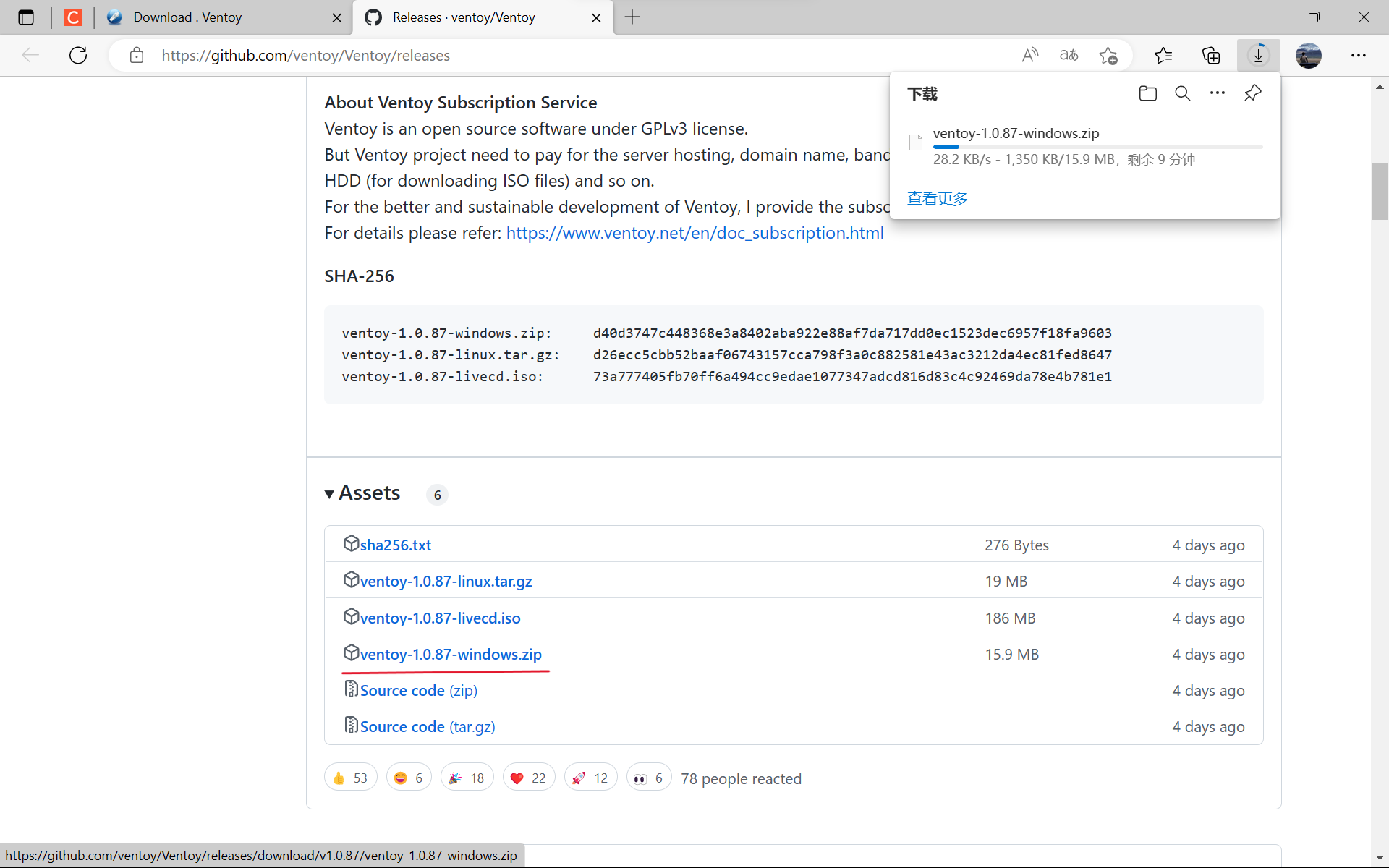Click the ventoy-1.0.87-linux.tar.gz asset link
This screenshot has width=1389, height=868.
pos(446,581)
